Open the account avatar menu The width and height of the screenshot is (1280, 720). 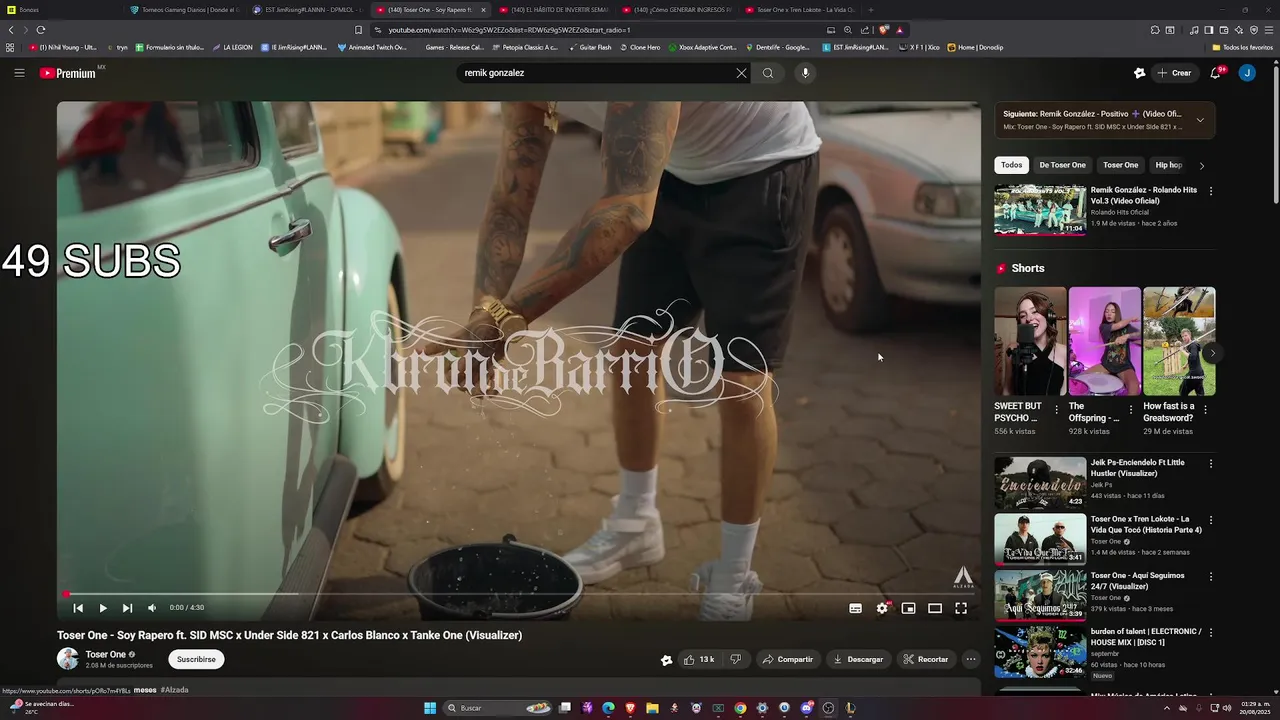tap(1247, 73)
